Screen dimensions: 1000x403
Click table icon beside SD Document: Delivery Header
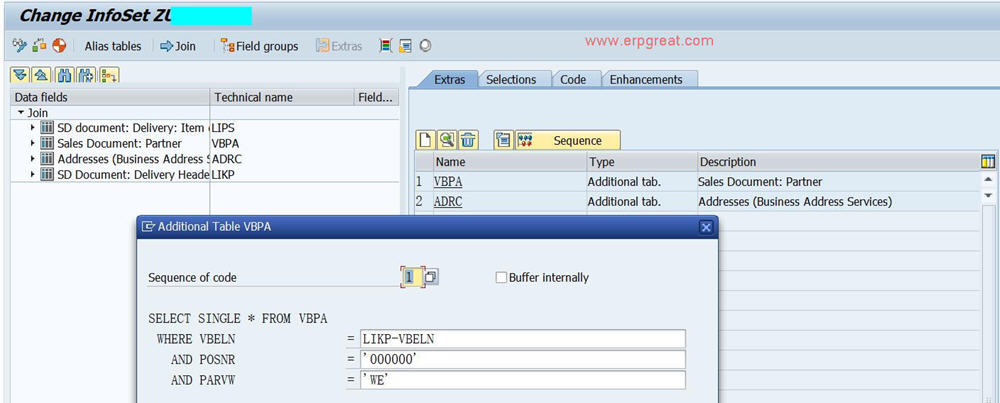[47, 174]
